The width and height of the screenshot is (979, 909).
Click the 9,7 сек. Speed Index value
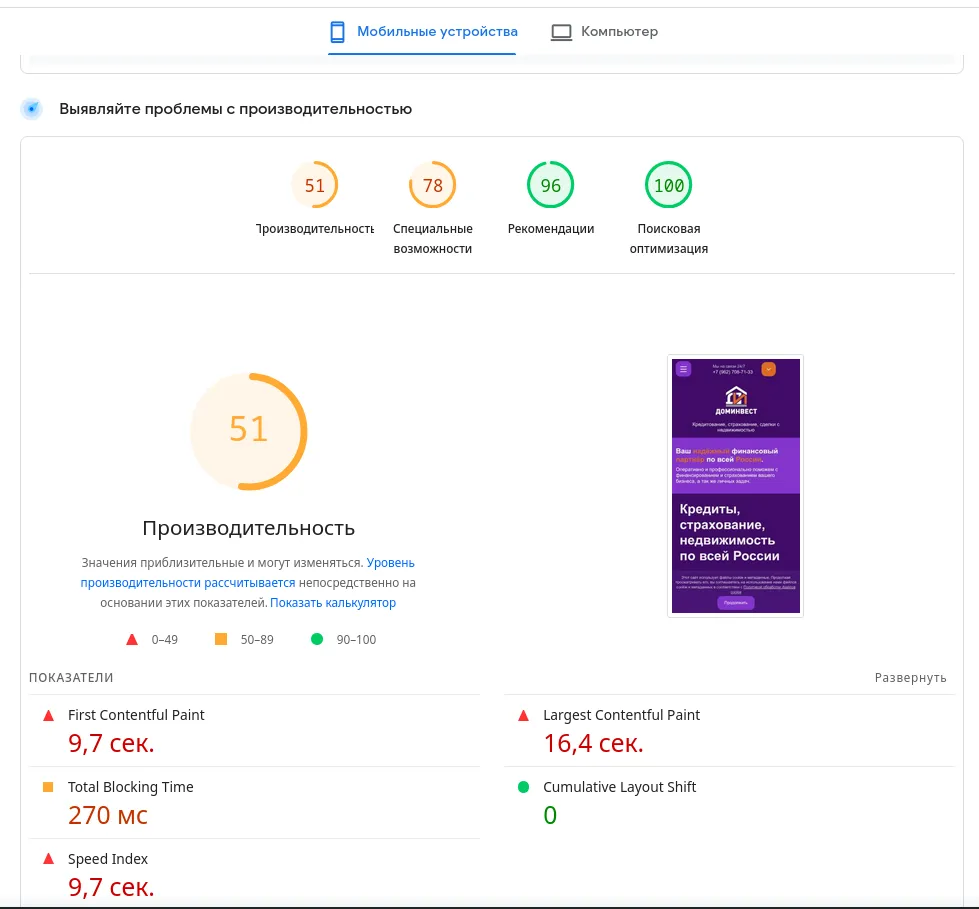tap(111, 887)
